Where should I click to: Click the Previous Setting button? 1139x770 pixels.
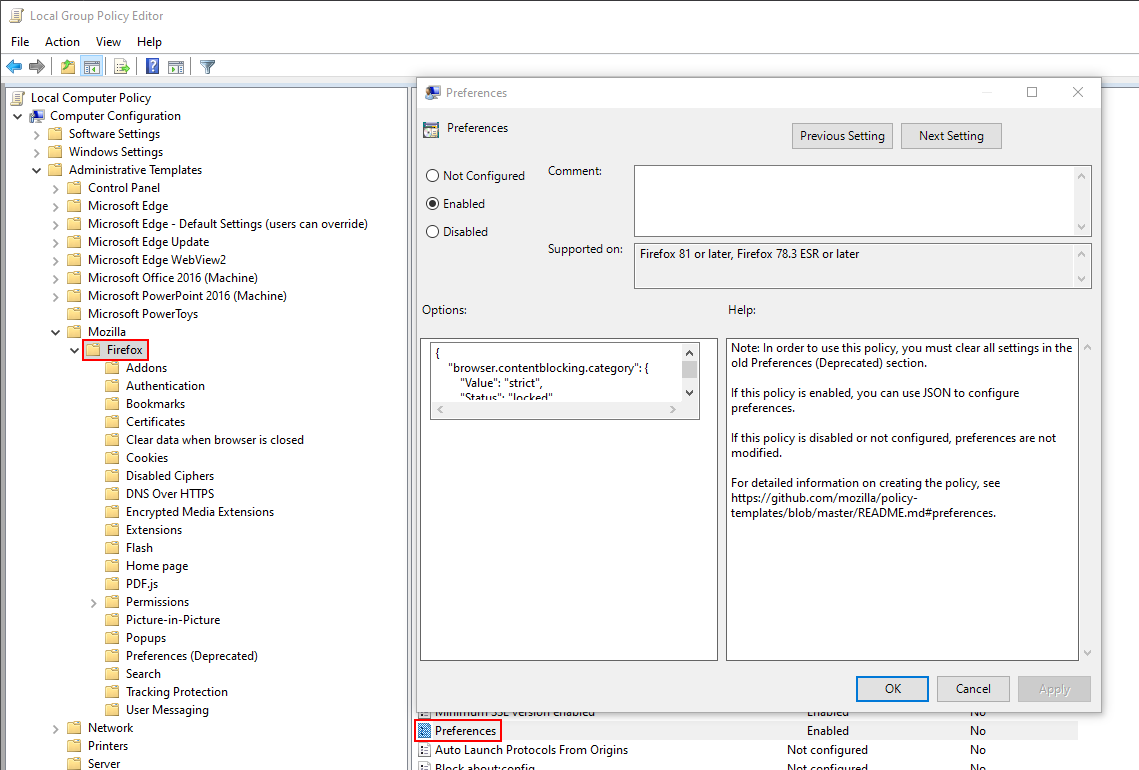point(842,136)
